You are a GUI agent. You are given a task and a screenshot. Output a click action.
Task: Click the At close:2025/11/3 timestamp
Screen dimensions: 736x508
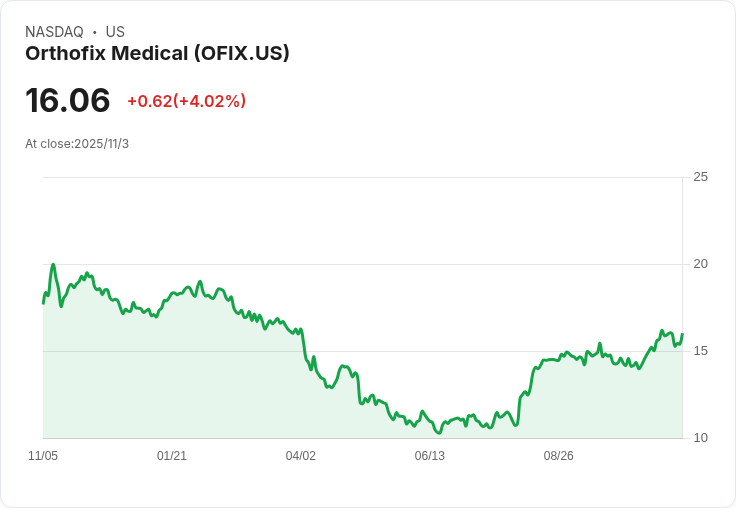click(77, 144)
